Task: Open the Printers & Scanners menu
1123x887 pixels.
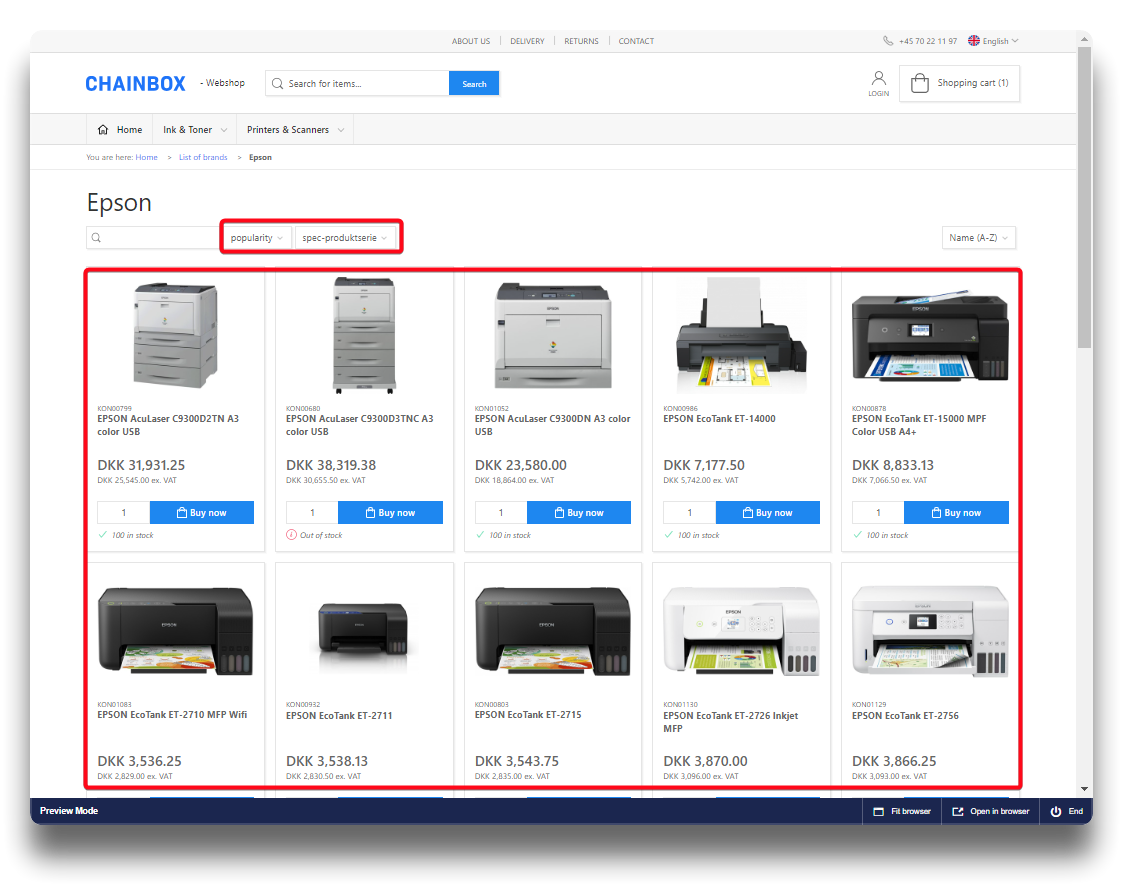Action: (x=295, y=130)
